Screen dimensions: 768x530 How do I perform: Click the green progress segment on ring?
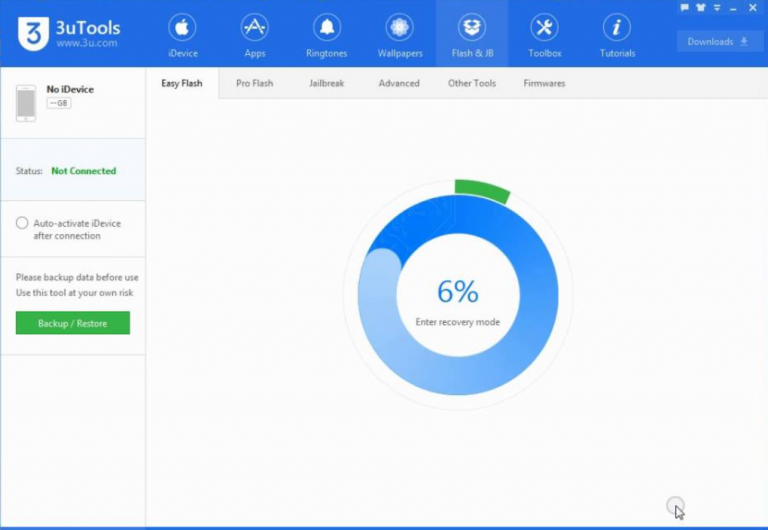(x=481, y=191)
